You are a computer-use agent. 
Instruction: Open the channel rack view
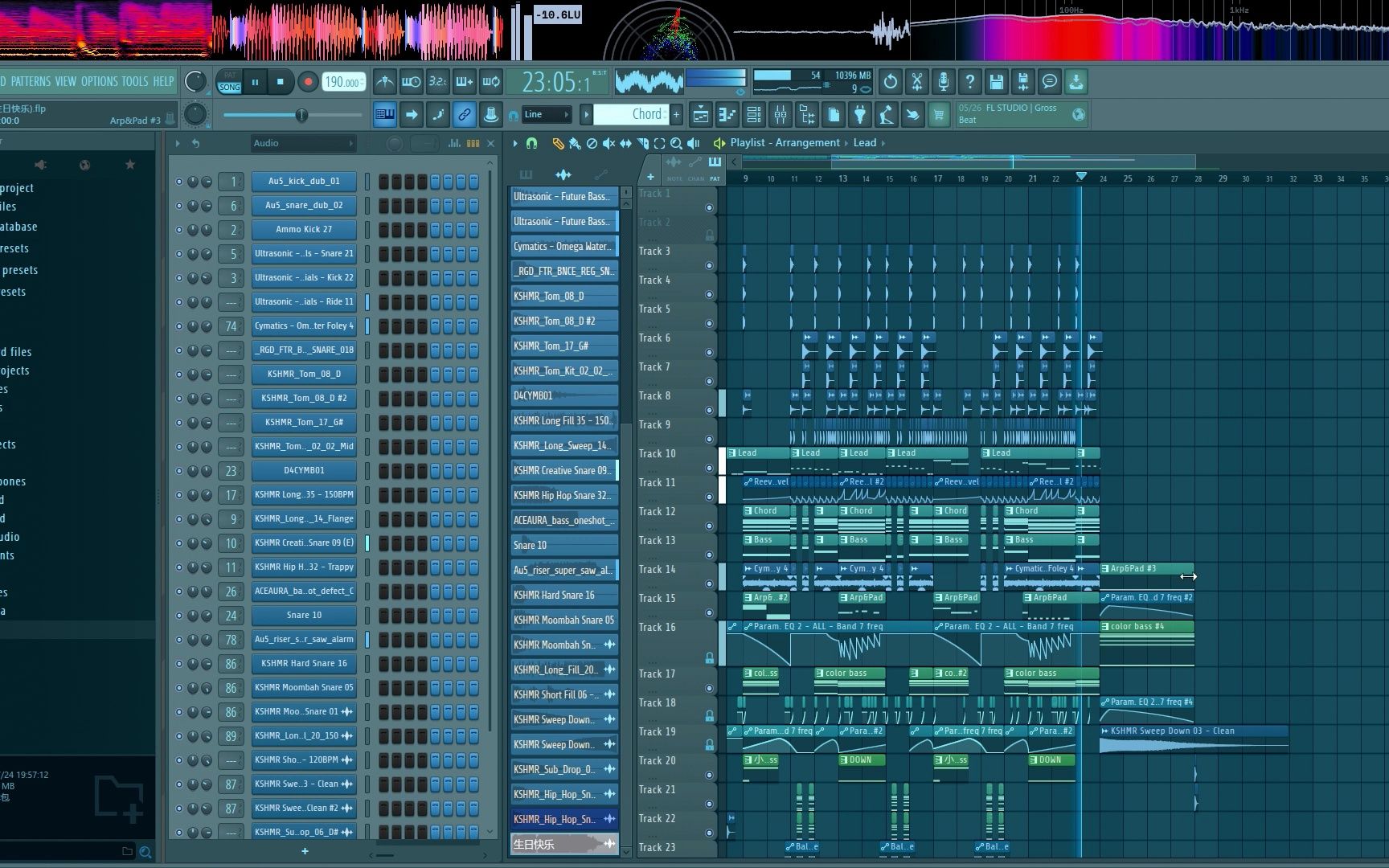pyautogui.click(x=754, y=115)
